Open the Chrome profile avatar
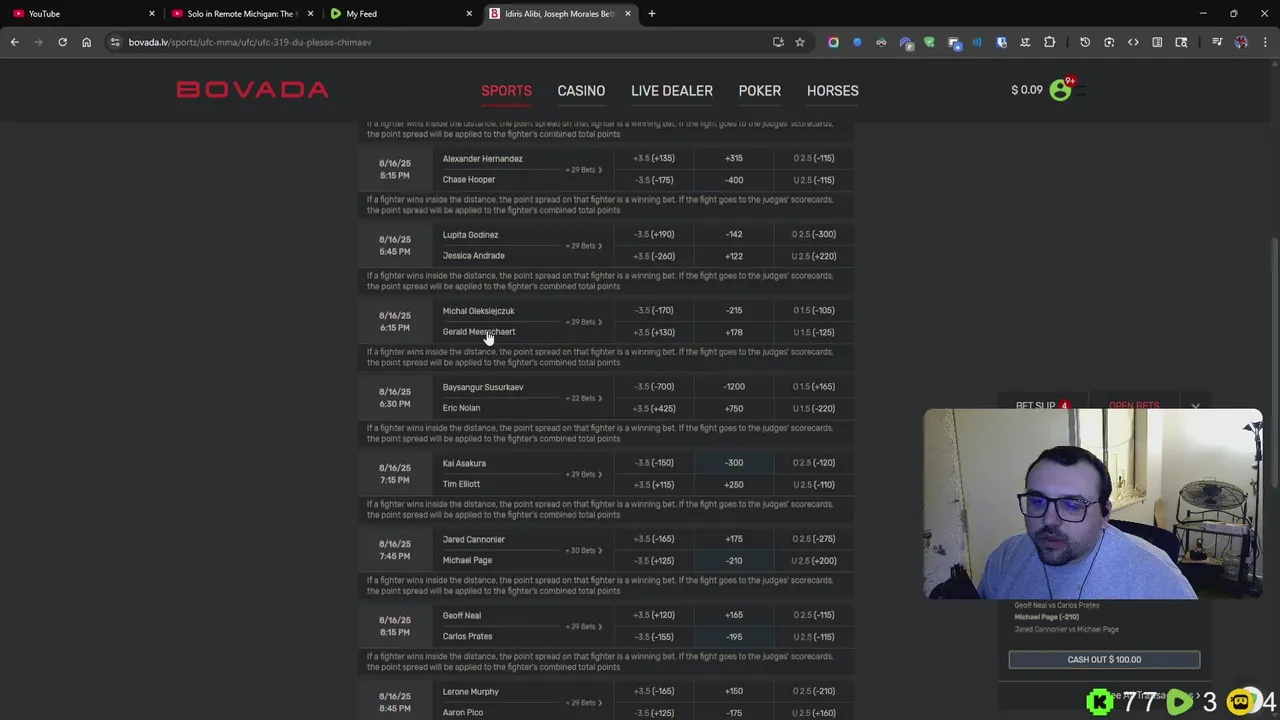Image resolution: width=1280 pixels, height=720 pixels. coord(1241,42)
